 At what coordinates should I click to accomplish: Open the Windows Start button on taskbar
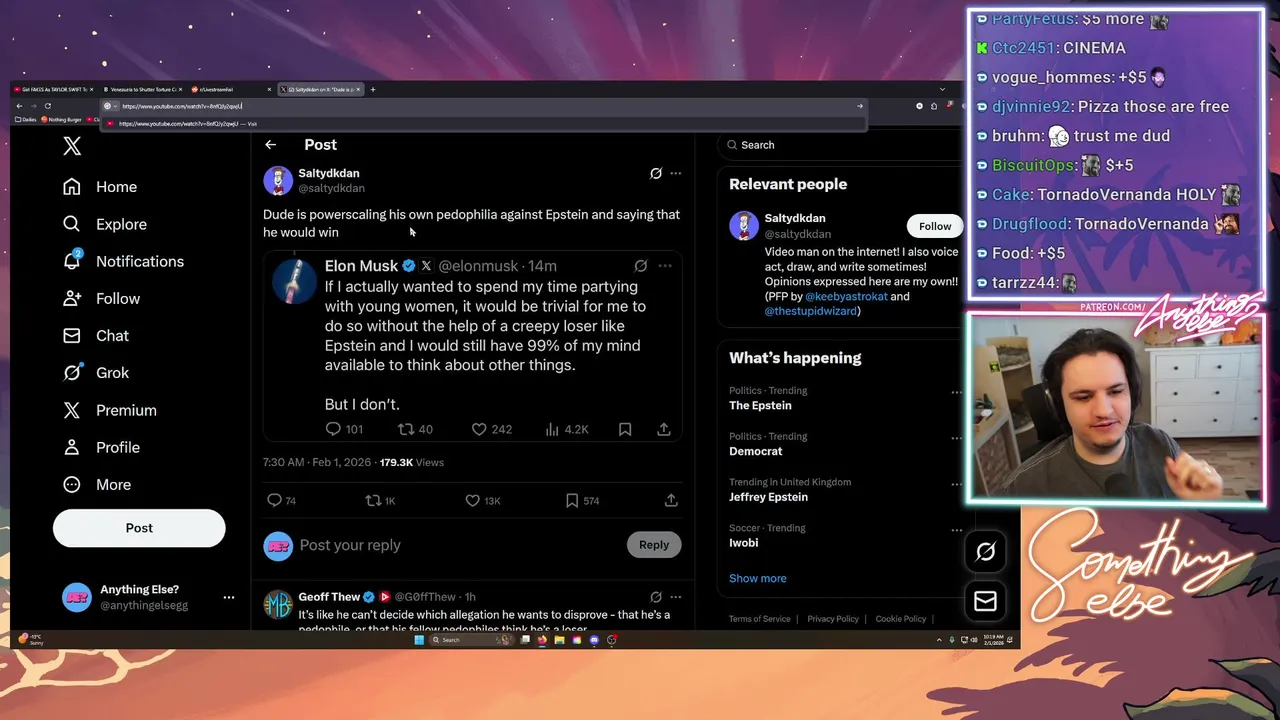coord(419,640)
